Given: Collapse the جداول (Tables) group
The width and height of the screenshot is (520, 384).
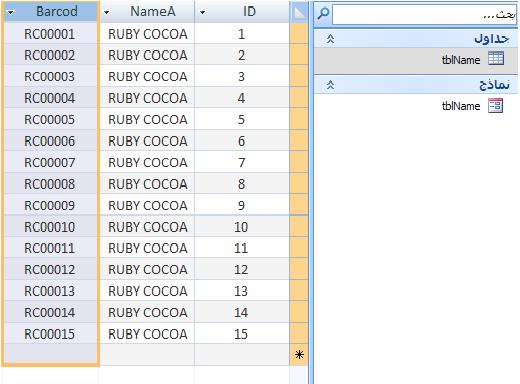Looking at the screenshot, I should click(x=330, y=39).
